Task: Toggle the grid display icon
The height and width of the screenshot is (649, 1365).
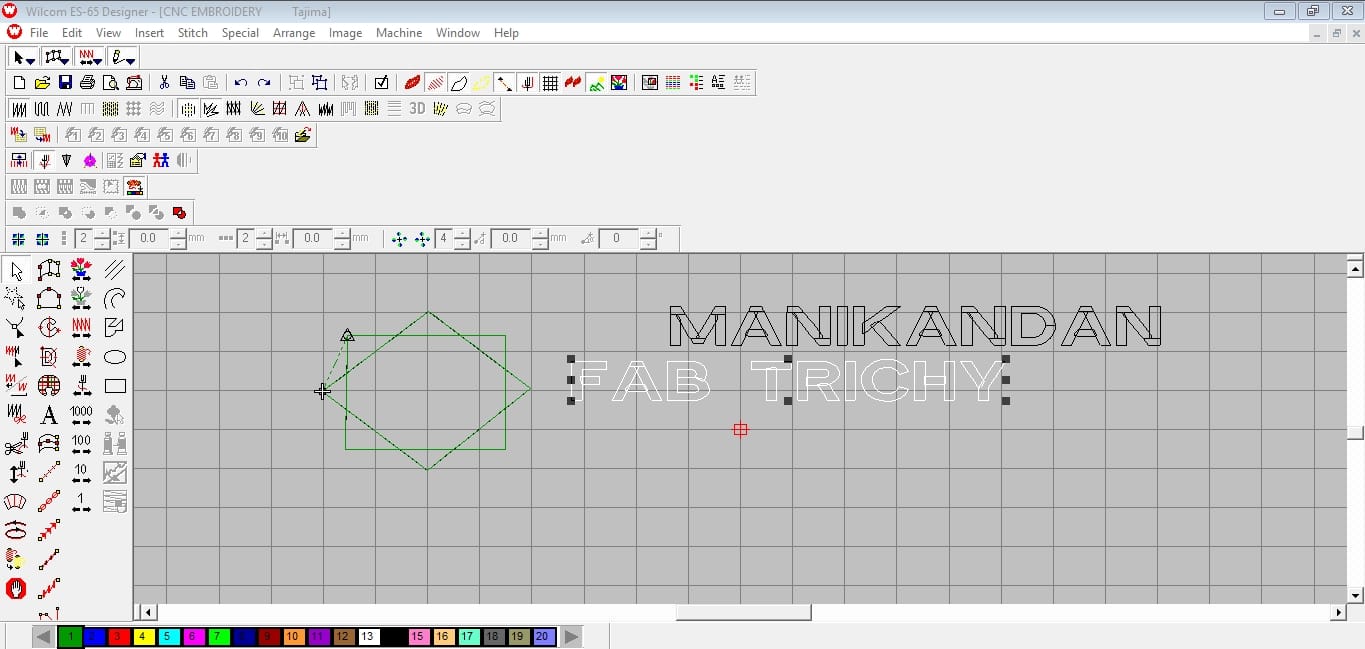Action: point(550,83)
